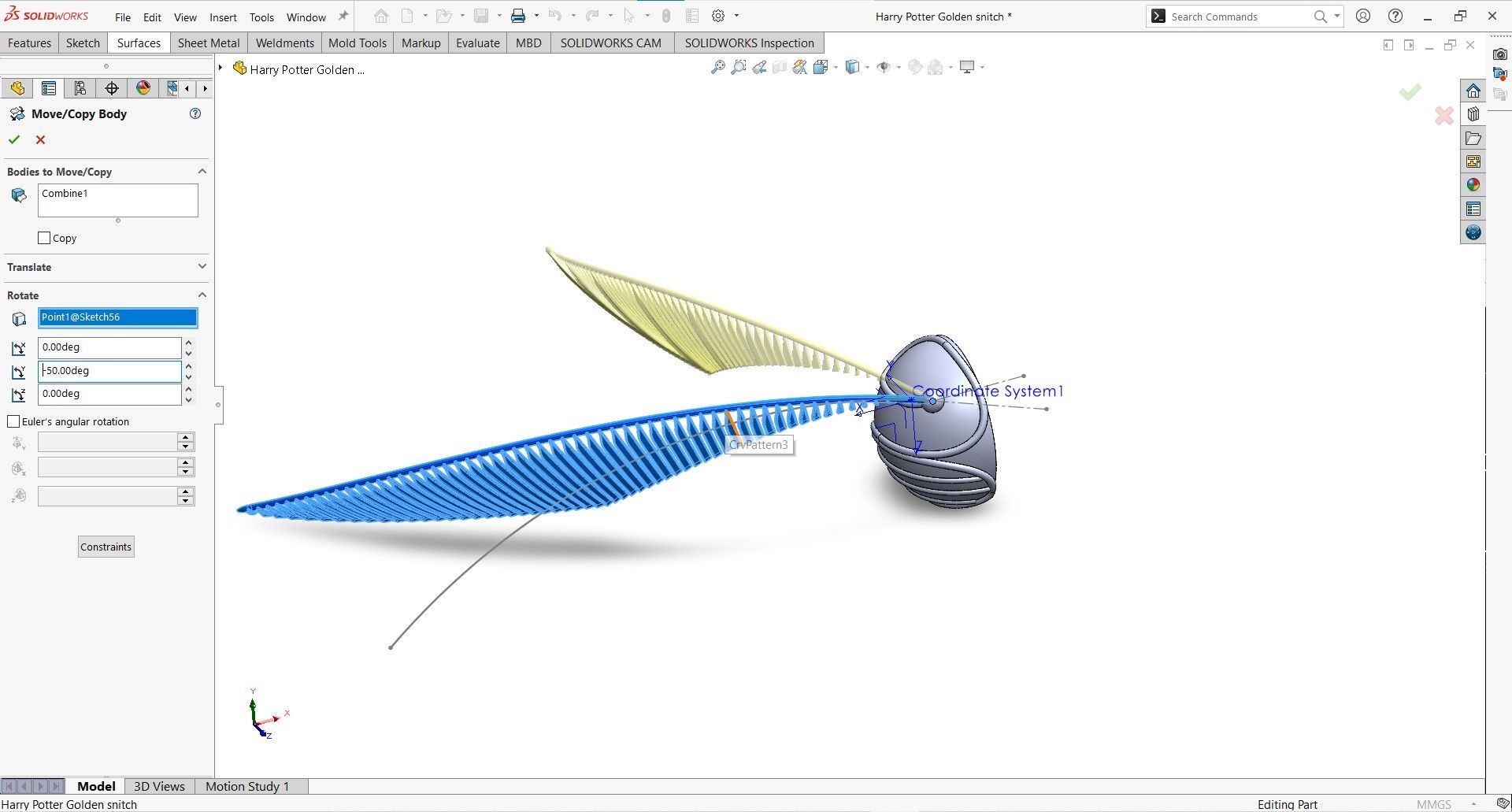This screenshot has height=812, width=1512.
Task: Open the Options gear dropdown arrow
Action: [736, 16]
